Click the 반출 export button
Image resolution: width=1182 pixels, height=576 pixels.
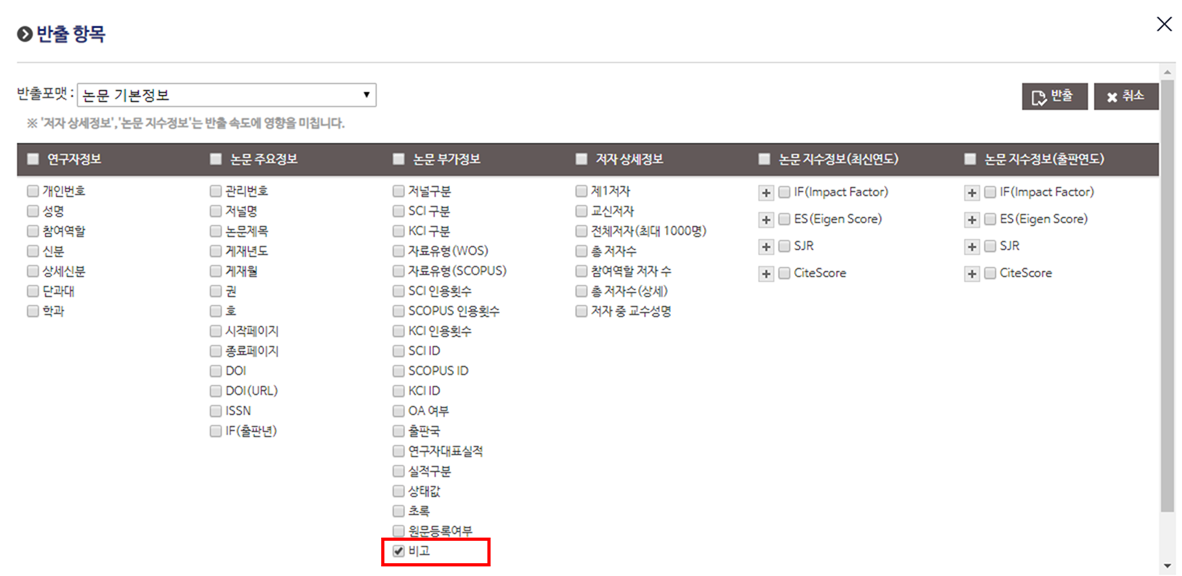click(1053, 96)
